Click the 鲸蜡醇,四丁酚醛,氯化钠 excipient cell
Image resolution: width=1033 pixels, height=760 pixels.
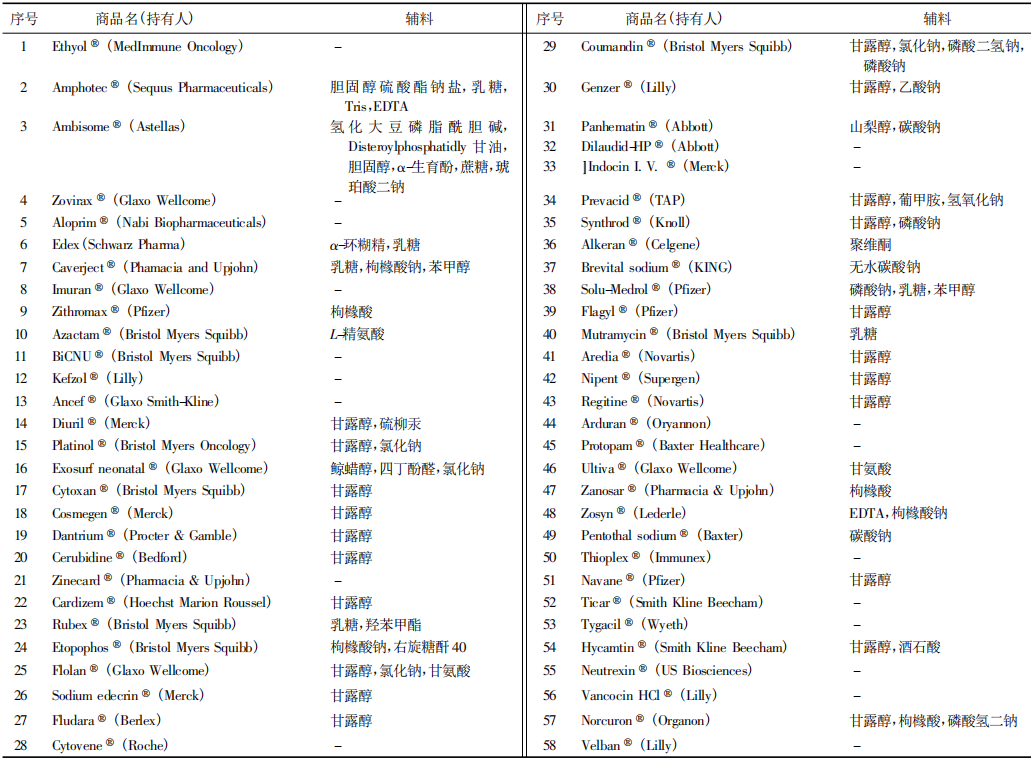pyautogui.click(x=407, y=468)
